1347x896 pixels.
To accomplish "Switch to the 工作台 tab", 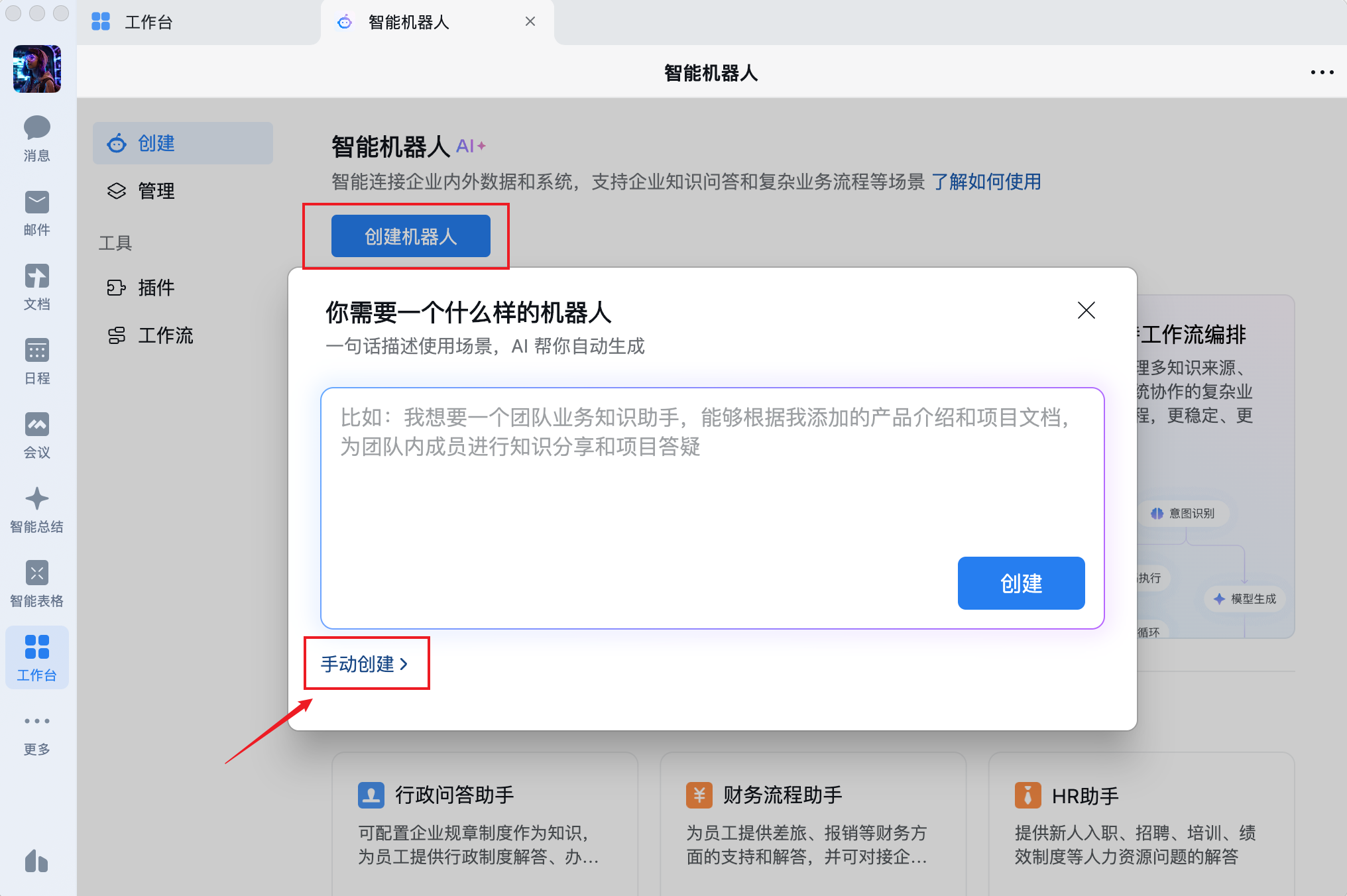I will pos(148,23).
